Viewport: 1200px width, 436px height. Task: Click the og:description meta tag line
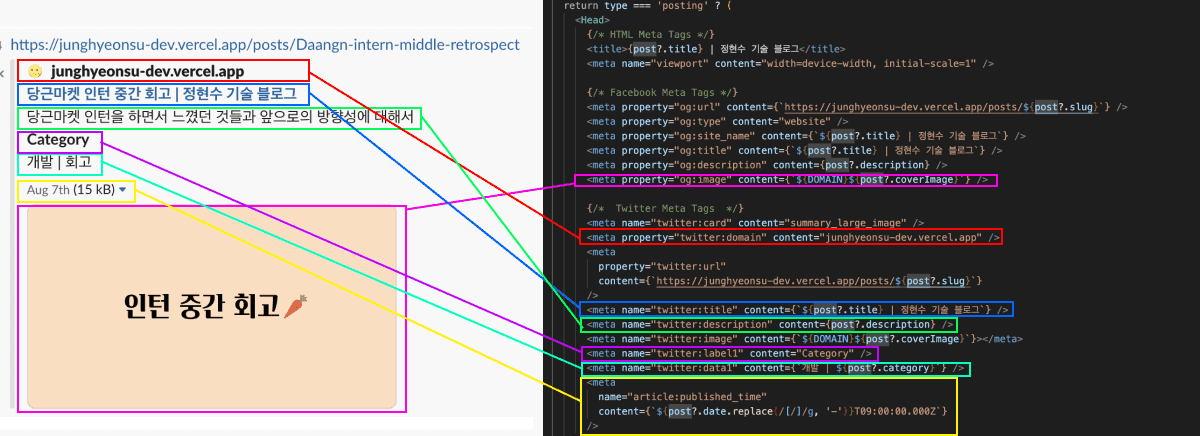click(765, 165)
